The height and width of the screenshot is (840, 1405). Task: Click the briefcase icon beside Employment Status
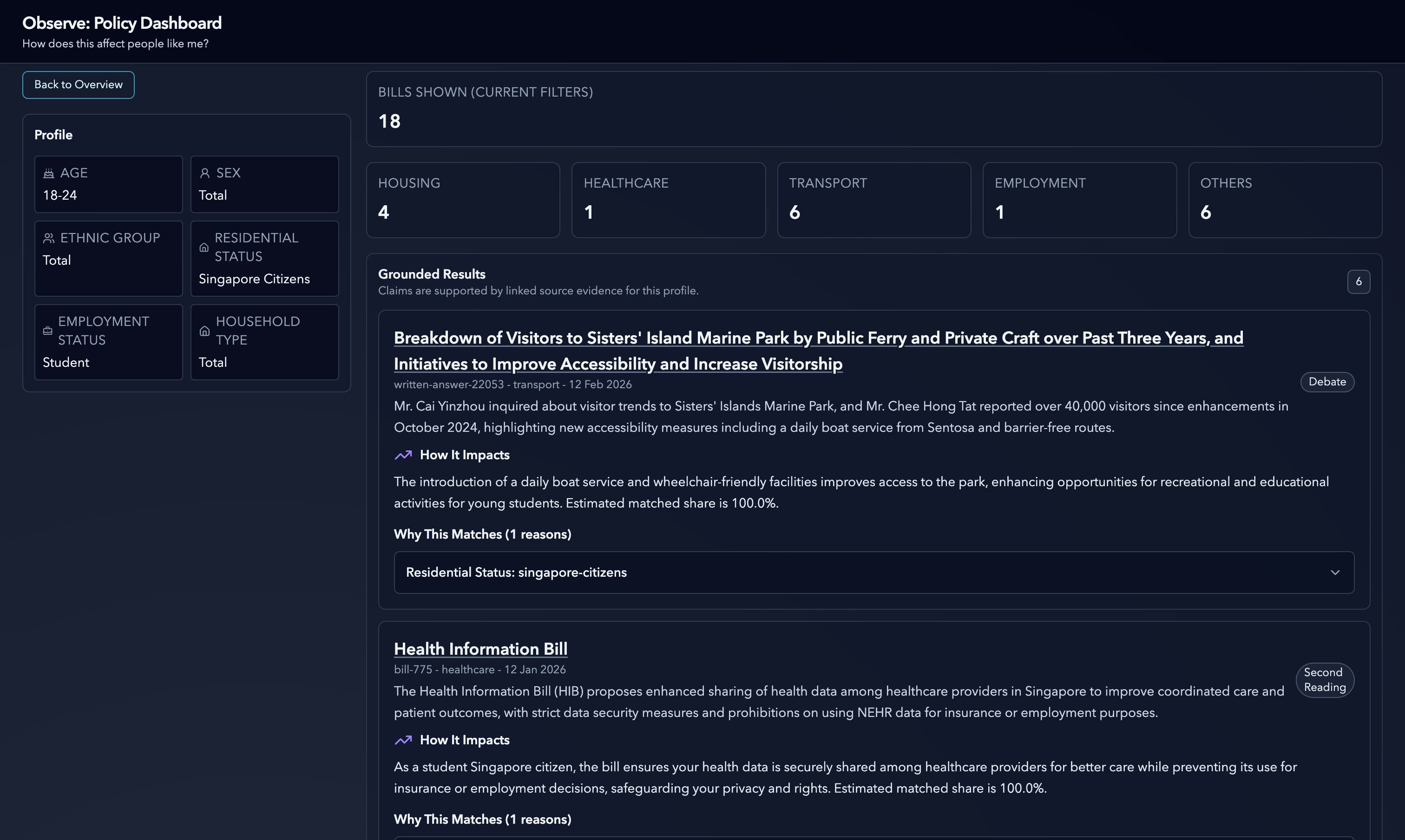[x=47, y=331]
